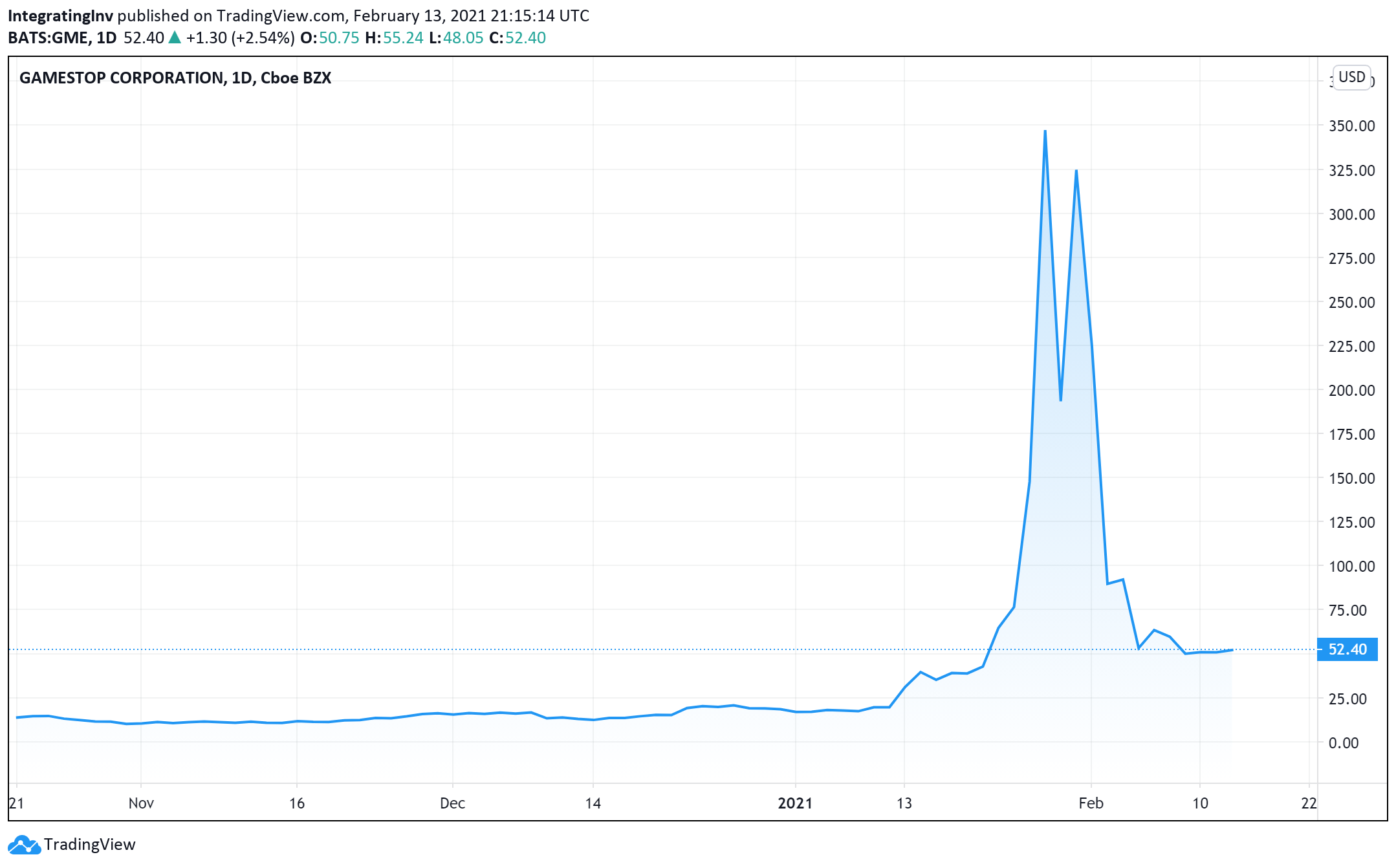The image size is (1396, 868).
Task: Click the Nov marker on time axis
Action: click(141, 803)
